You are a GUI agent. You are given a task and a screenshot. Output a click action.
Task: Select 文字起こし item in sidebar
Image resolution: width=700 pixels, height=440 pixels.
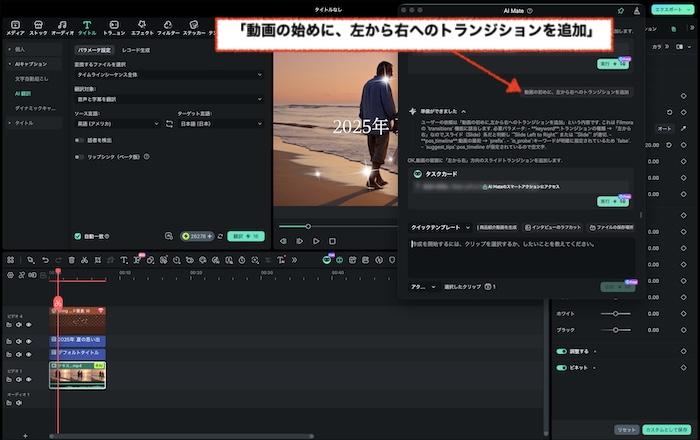click(x=31, y=79)
